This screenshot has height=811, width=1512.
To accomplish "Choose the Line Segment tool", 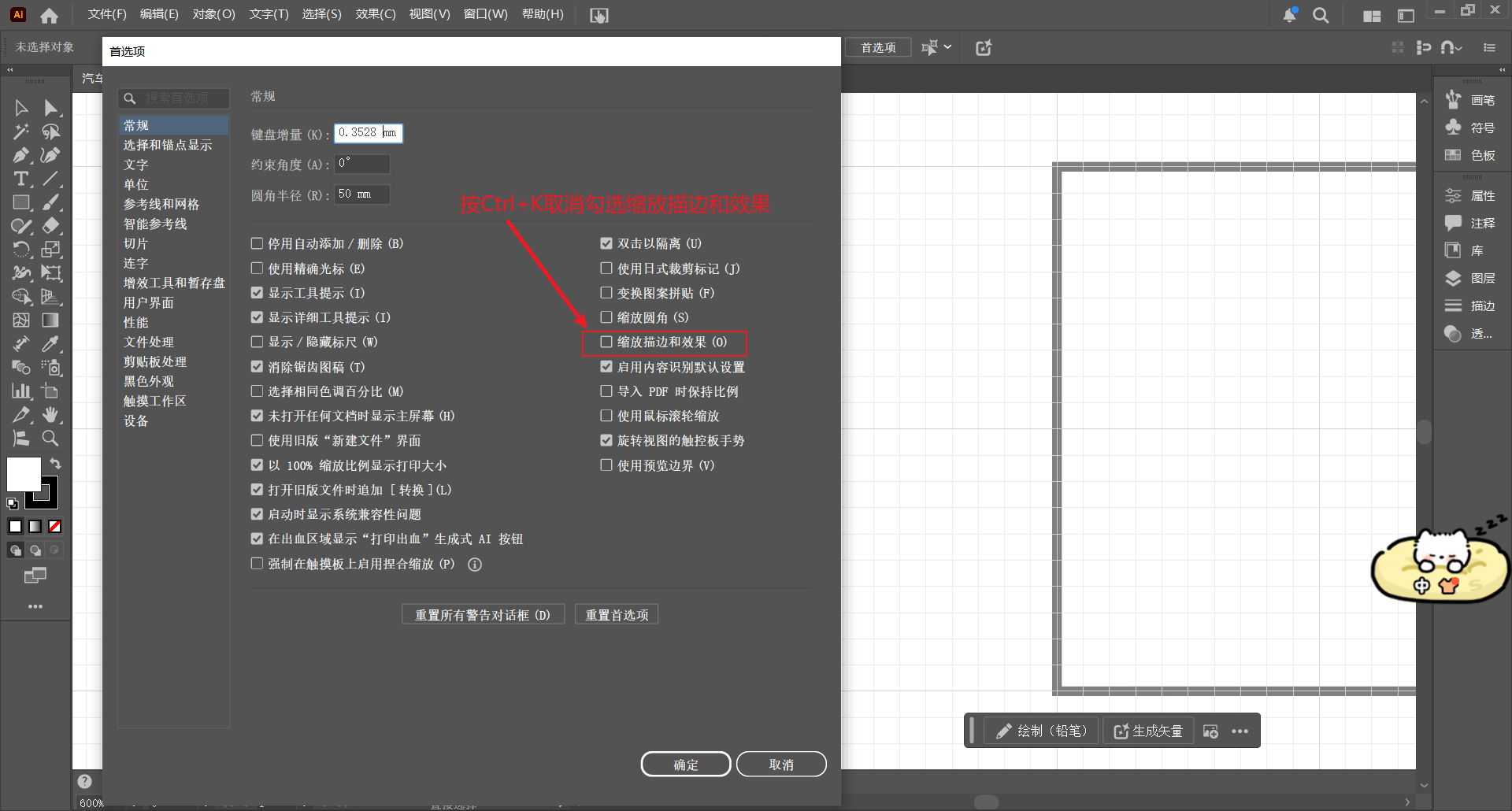I will pyautogui.click(x=51, y=179).
